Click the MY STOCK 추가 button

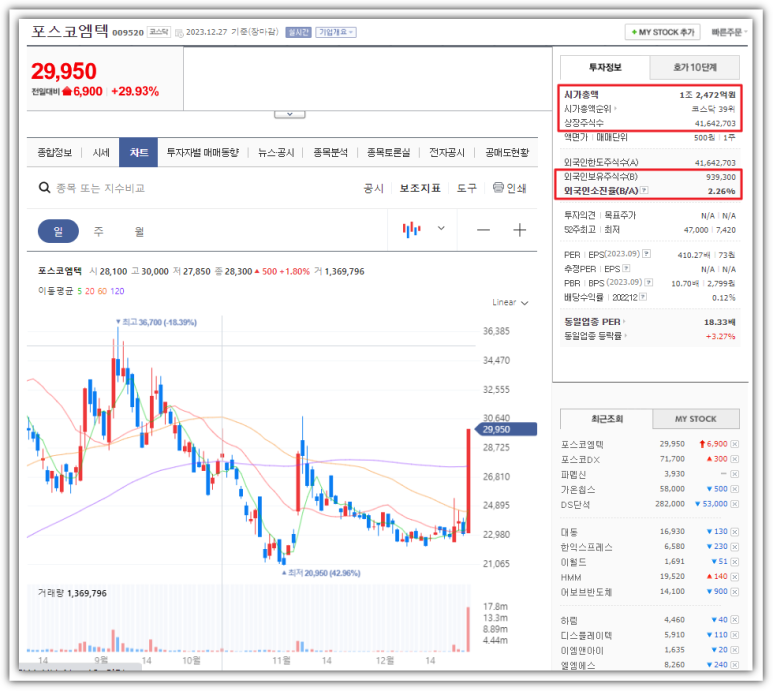pos(664,32)
